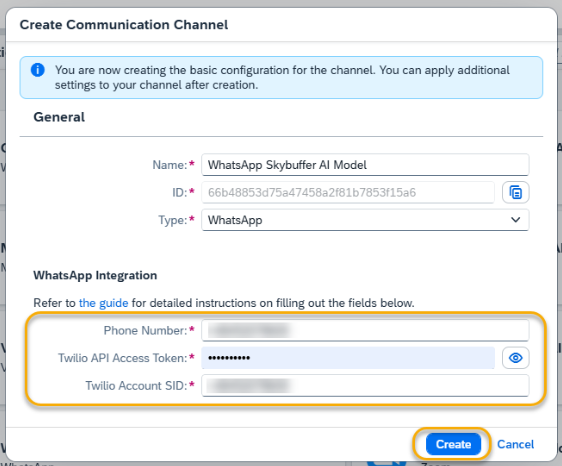Click the info banner message text

(282, 77)
